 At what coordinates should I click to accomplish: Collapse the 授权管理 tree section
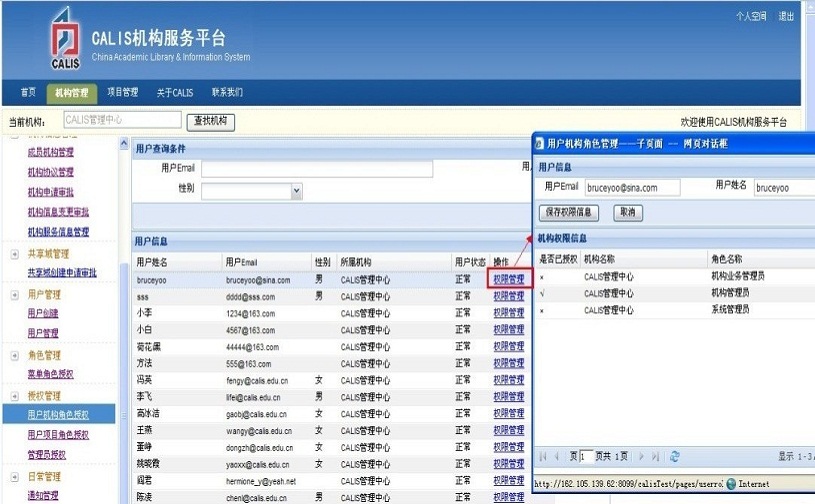click(x=15, y=396)
